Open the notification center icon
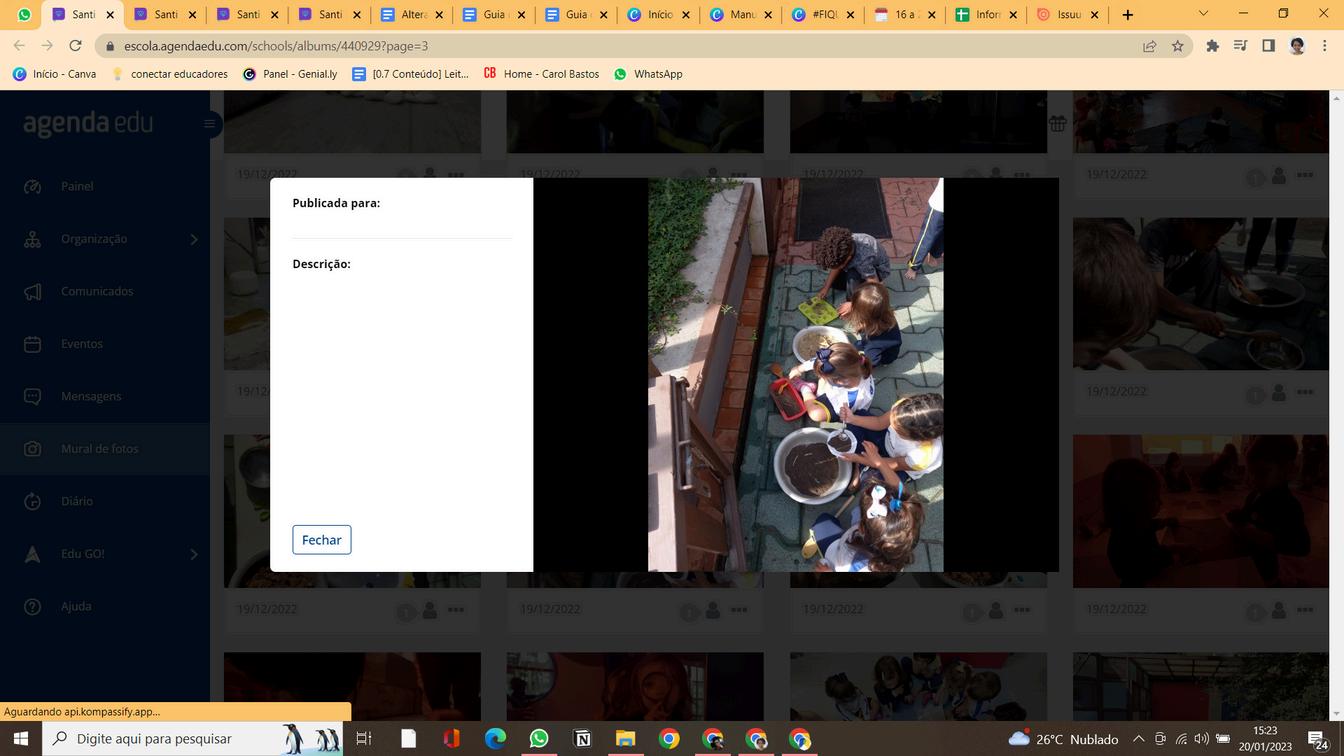 pos(1319,739)
